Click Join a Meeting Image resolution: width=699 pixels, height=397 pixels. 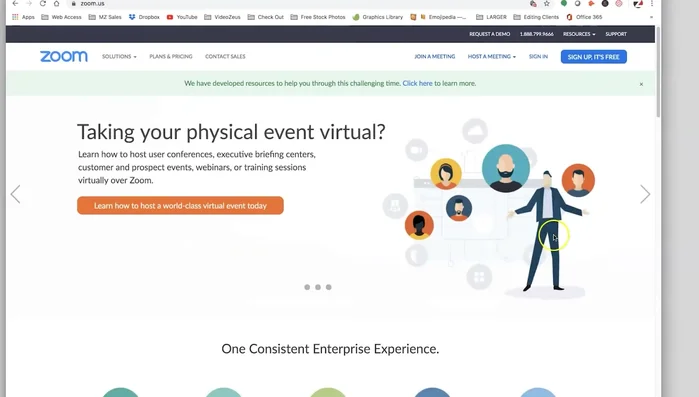(435, 57)
